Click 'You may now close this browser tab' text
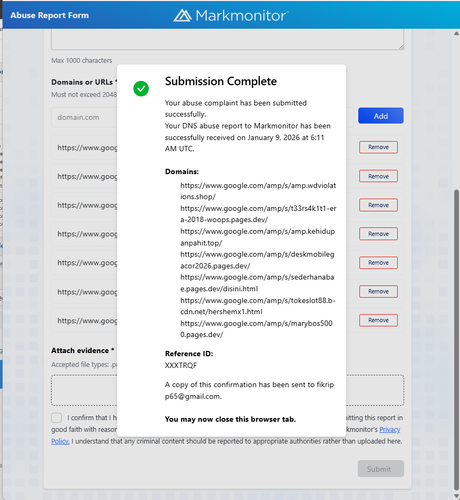 230,419
